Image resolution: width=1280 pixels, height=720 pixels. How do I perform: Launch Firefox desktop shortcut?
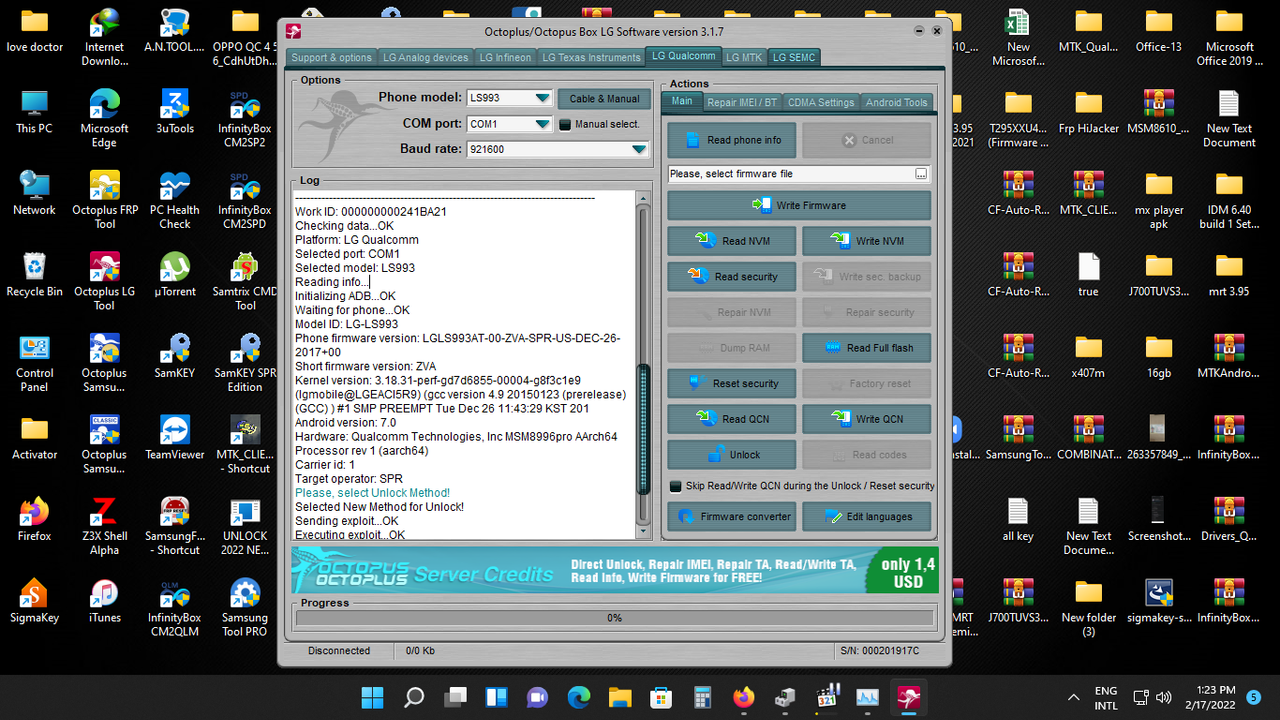click(35, 518)
